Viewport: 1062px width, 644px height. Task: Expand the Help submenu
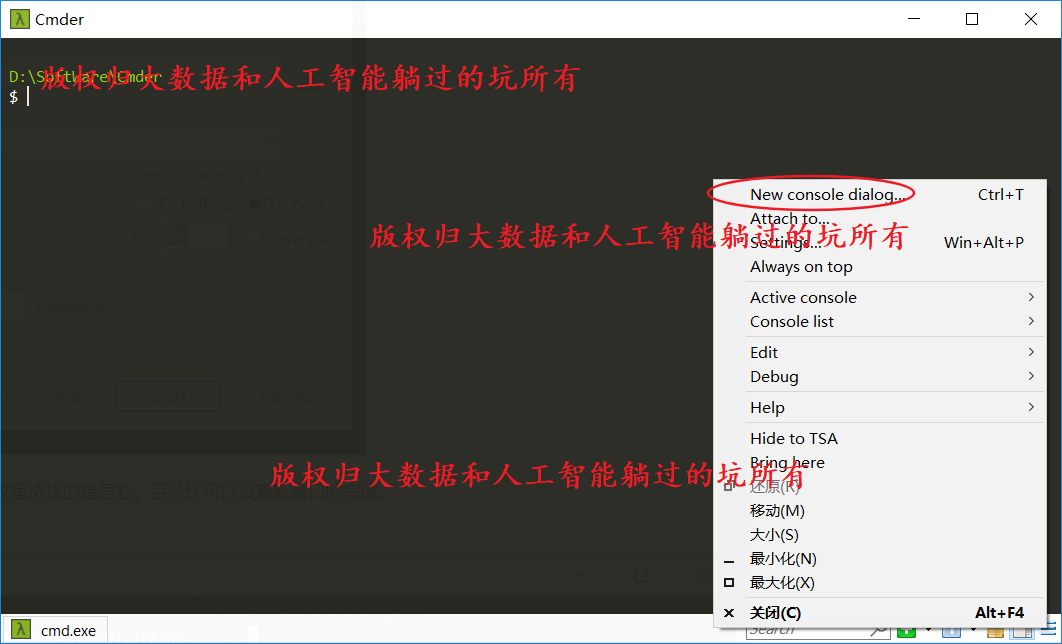tap(879, 408)
